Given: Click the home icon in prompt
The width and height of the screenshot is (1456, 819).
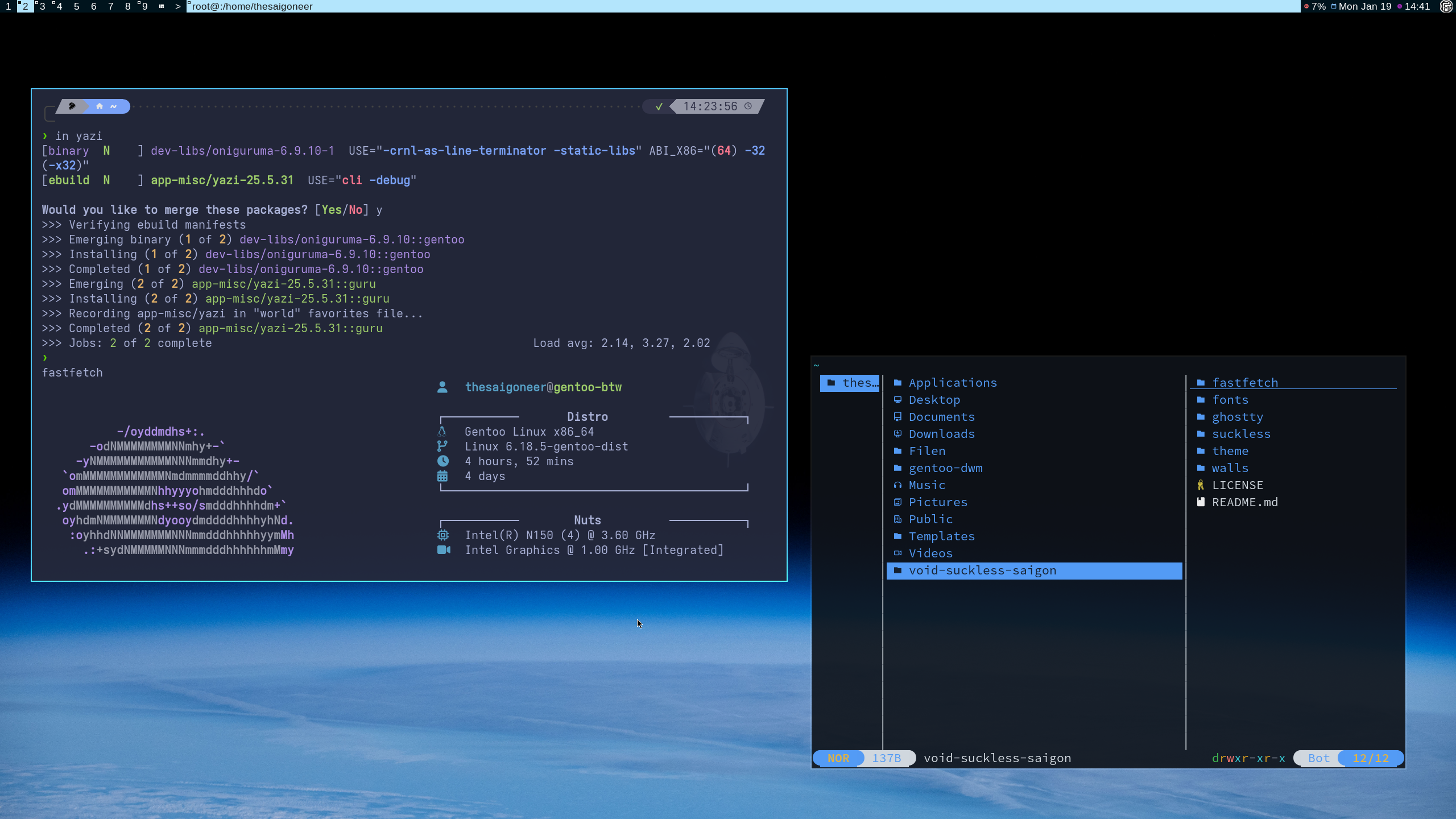Looking at the screenshot, I should click(100, 106).
